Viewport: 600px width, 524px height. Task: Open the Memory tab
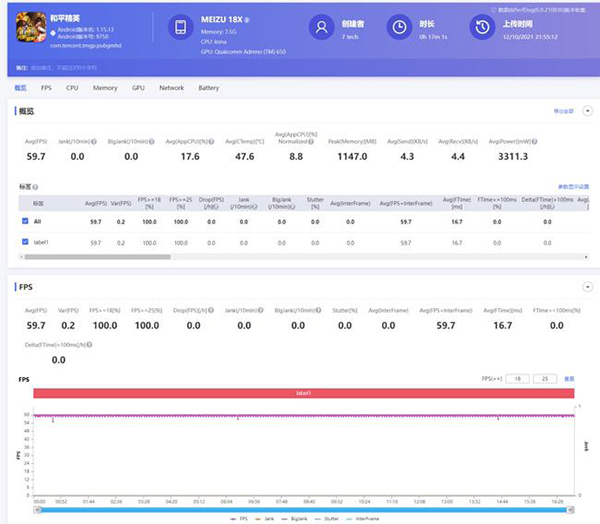(105, 88)
